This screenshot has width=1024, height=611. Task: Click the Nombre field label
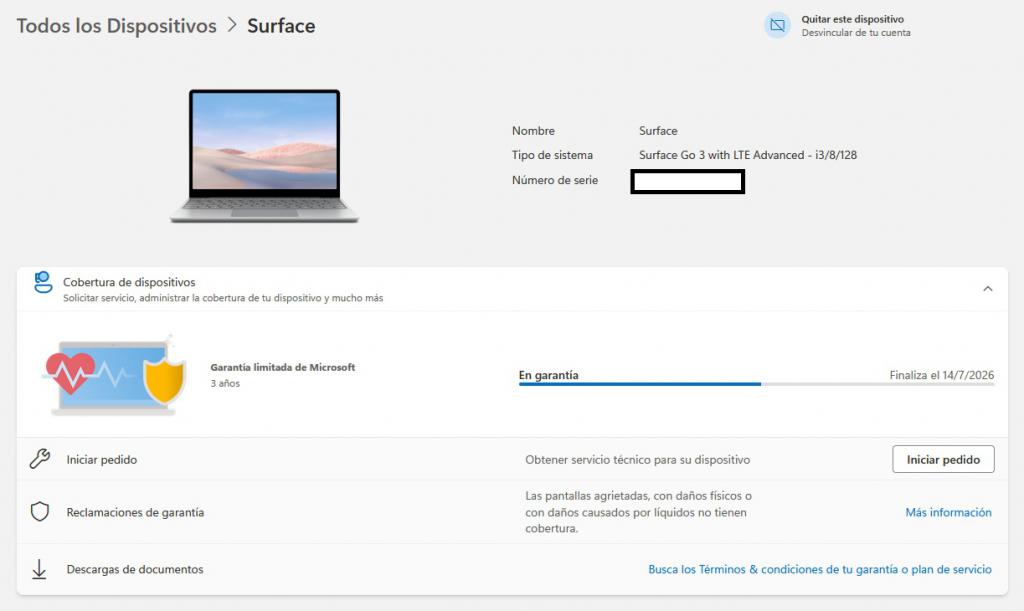pyautogui.click(x=534, y=131)
